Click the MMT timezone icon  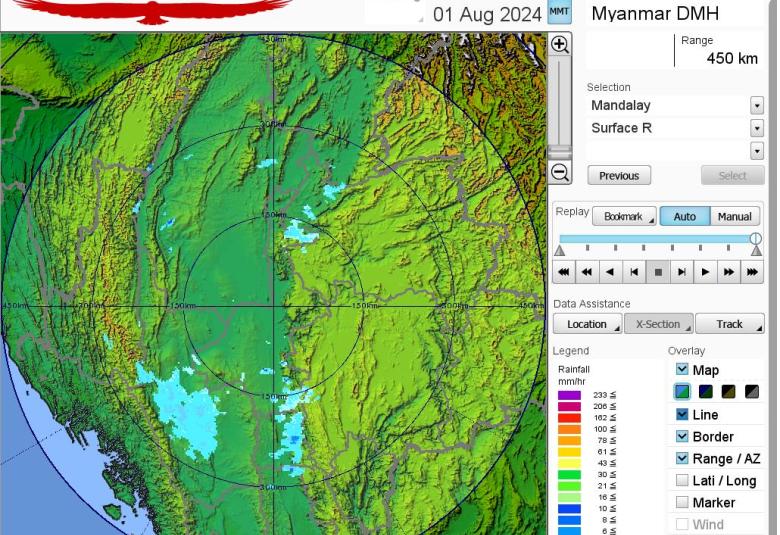[x=560, y=13]
